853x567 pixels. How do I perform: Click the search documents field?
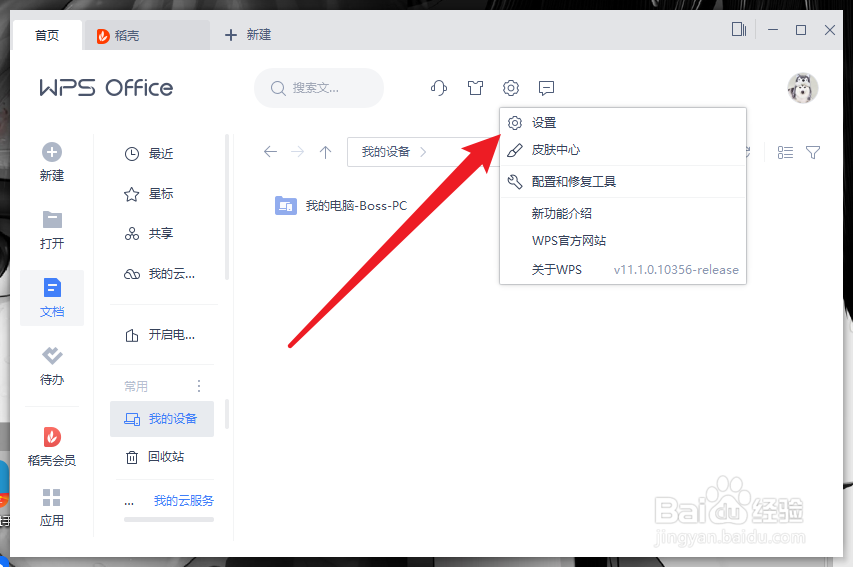tap(319, 88)
